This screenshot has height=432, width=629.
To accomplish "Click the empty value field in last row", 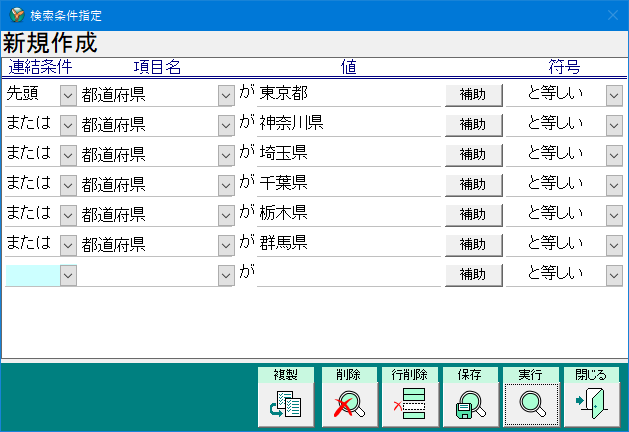I will tap(348, 274).
